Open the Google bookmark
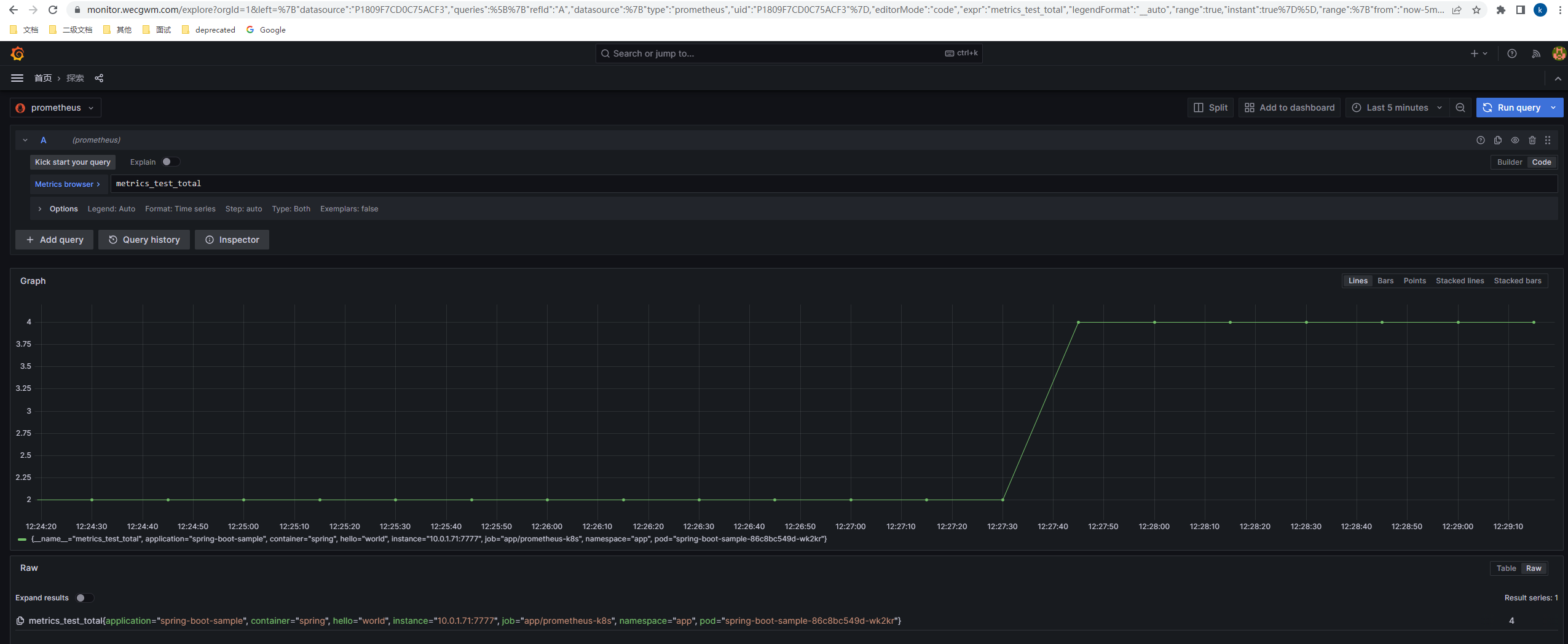This screenshot has height=644, width=1568. (x=266, y=29)
